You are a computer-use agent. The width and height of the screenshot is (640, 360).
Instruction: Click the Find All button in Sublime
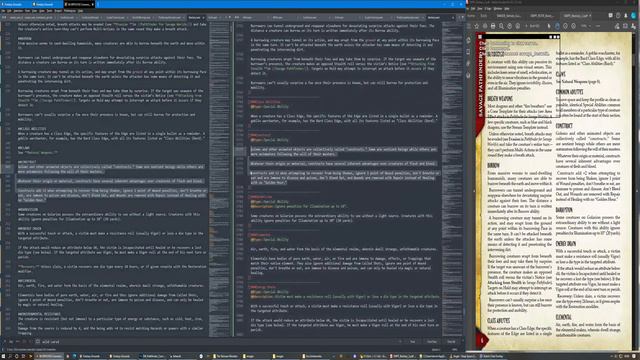(451, 342)
